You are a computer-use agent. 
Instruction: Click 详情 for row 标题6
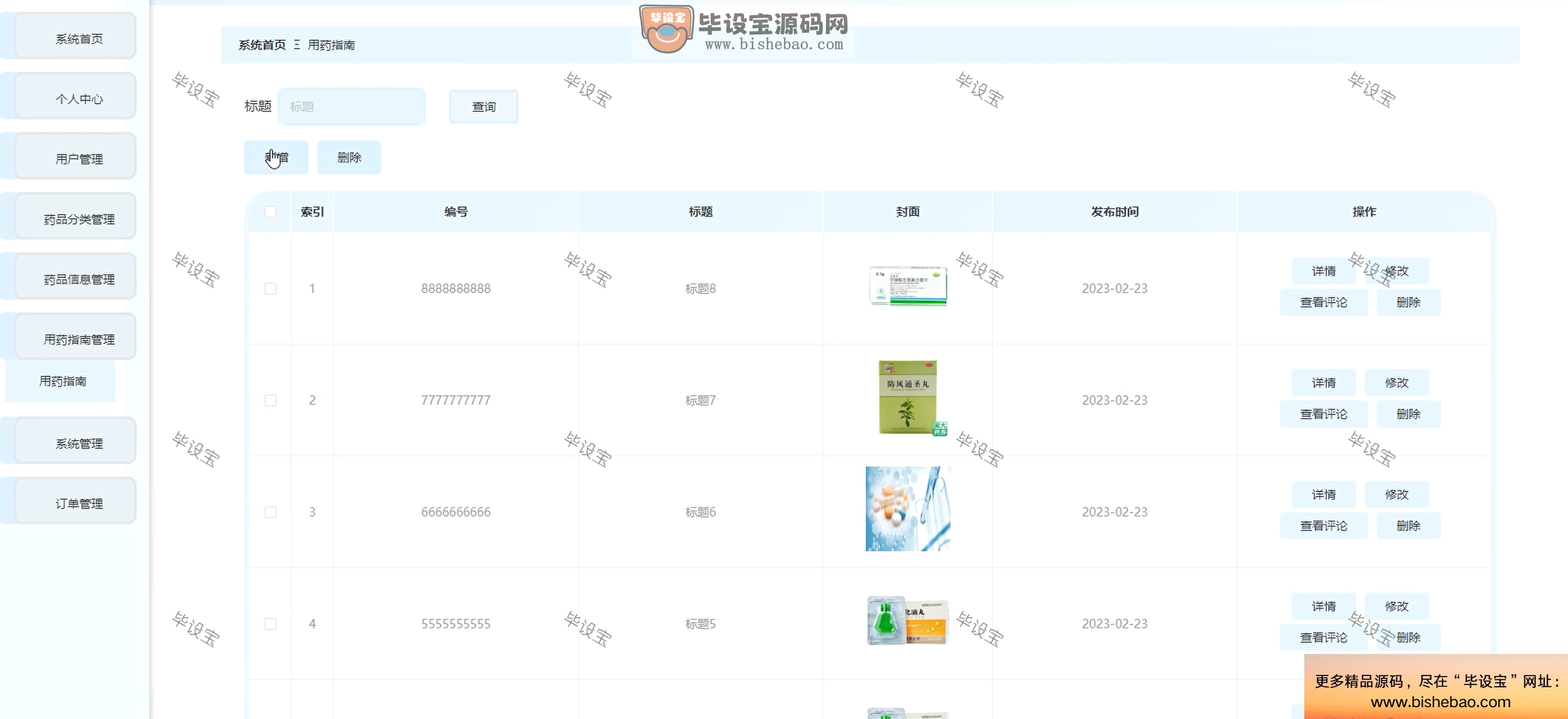click(1324, 494)
